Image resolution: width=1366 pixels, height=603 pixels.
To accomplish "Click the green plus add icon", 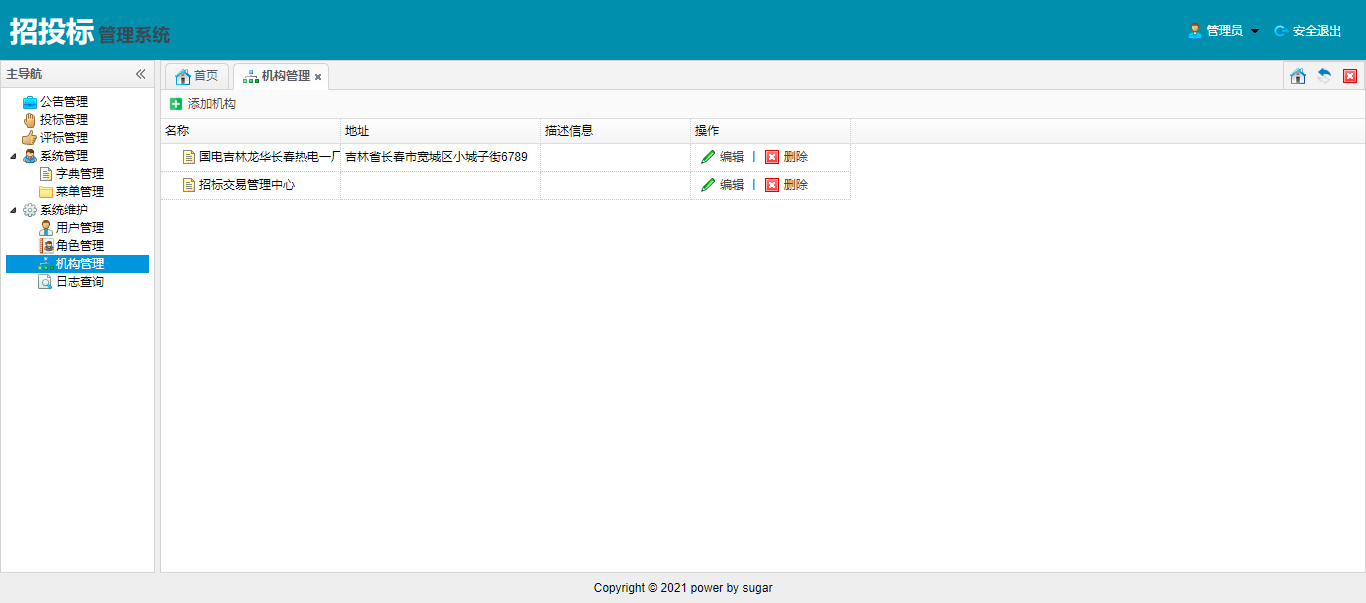I will [x=176, y=104].
